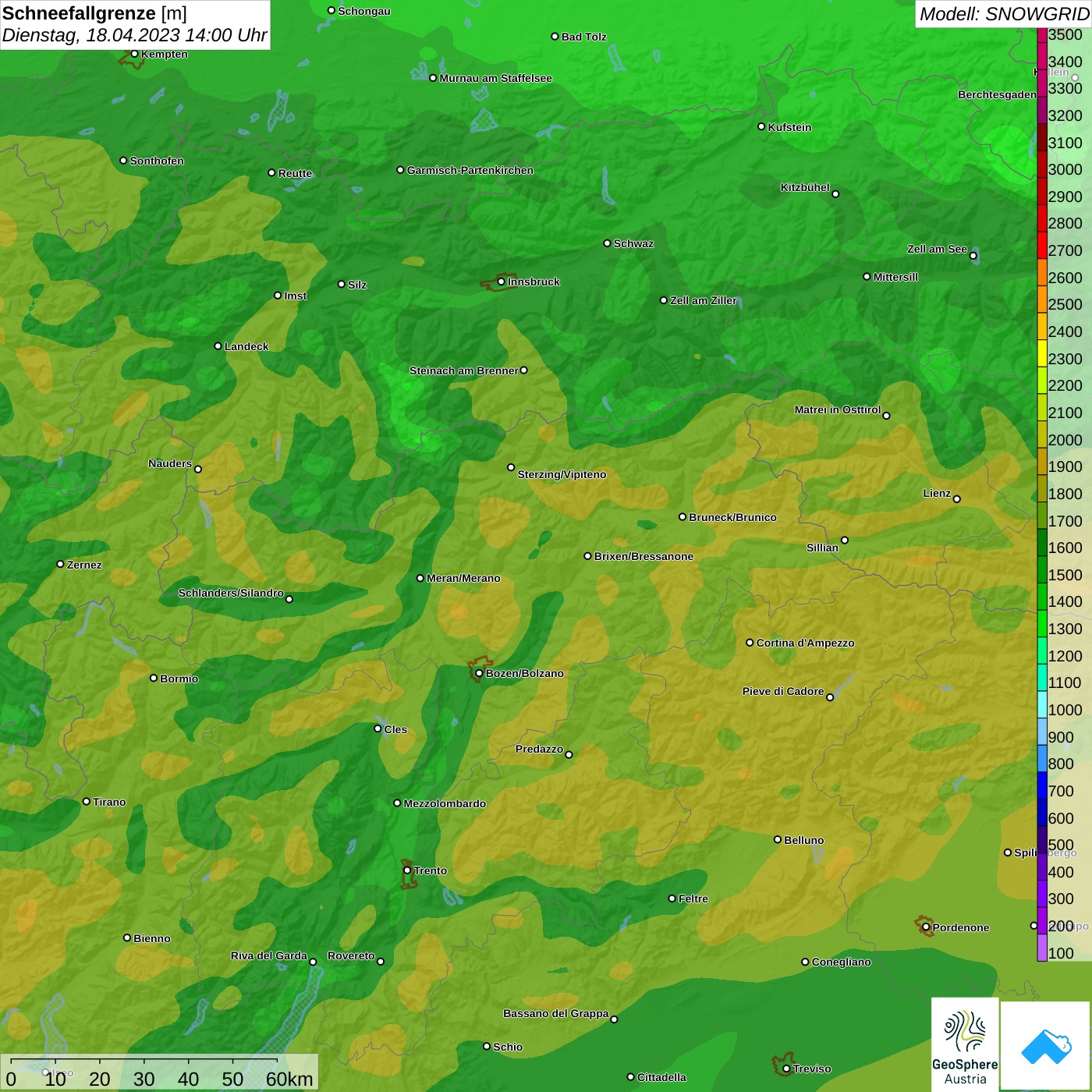The height and width of the screenshot is (1092, 1092).
Task: Click the Kitzbühel label
Action: pos(805,187)
